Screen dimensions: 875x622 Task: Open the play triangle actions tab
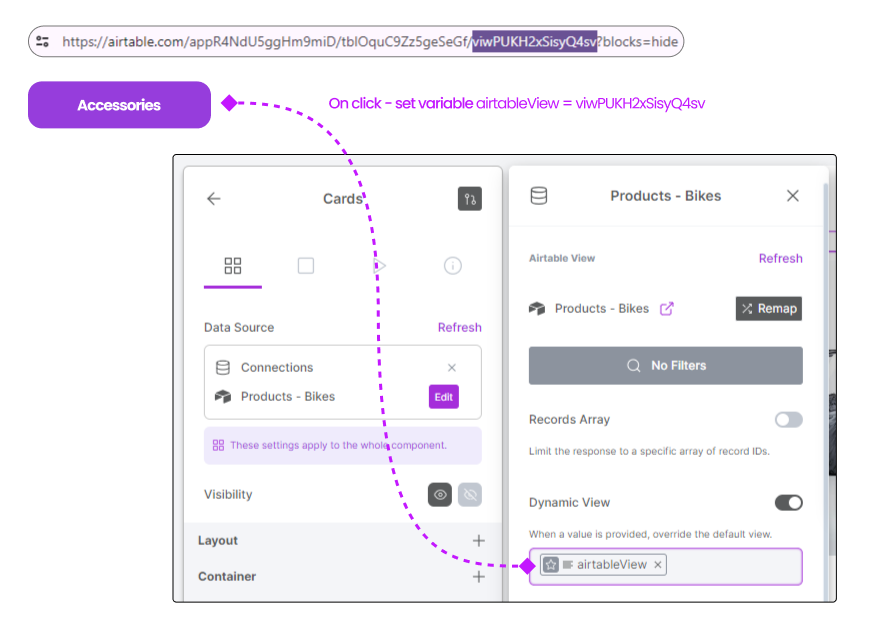[379, 266]
